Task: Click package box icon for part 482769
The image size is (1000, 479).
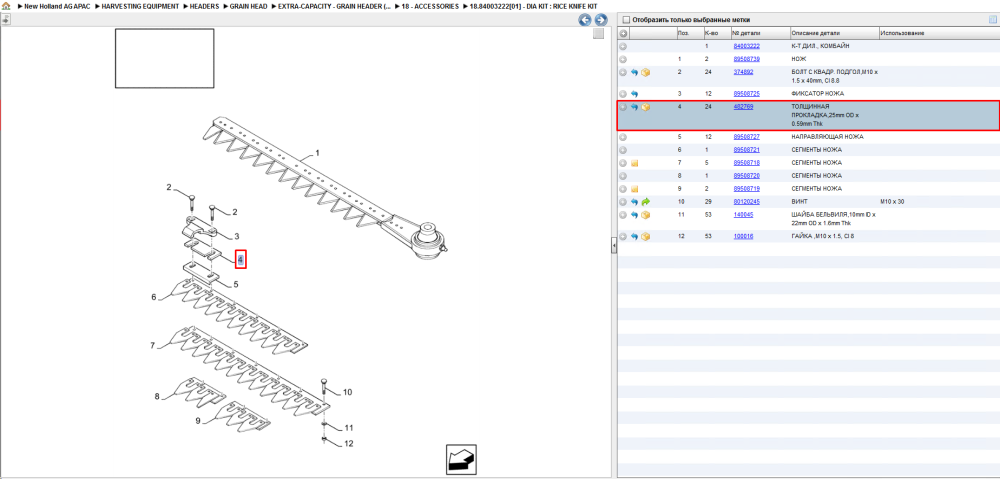Action: pos(645,107)
